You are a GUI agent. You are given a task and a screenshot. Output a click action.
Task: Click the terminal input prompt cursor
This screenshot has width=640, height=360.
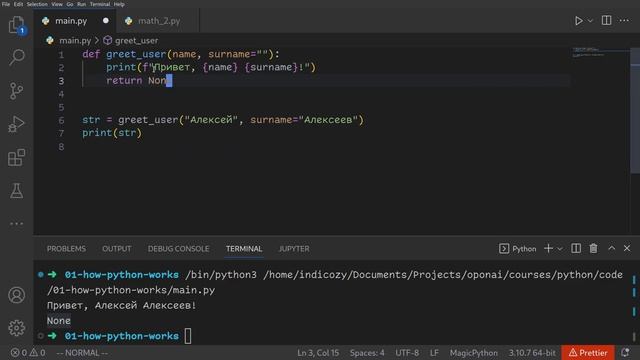(188, 336)
